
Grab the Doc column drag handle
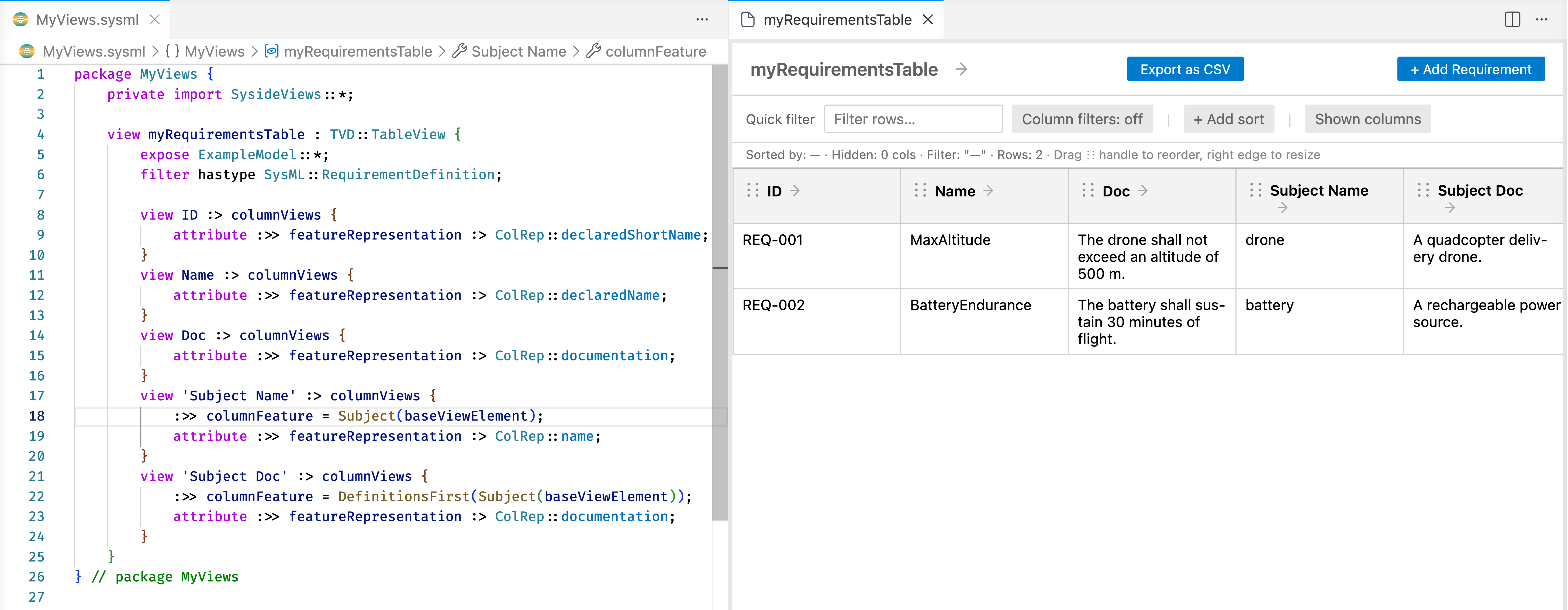pos(1088,190)
